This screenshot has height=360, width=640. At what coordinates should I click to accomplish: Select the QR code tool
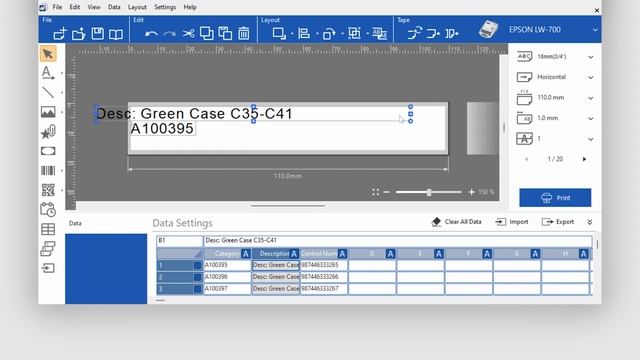[x=48, y=190]
